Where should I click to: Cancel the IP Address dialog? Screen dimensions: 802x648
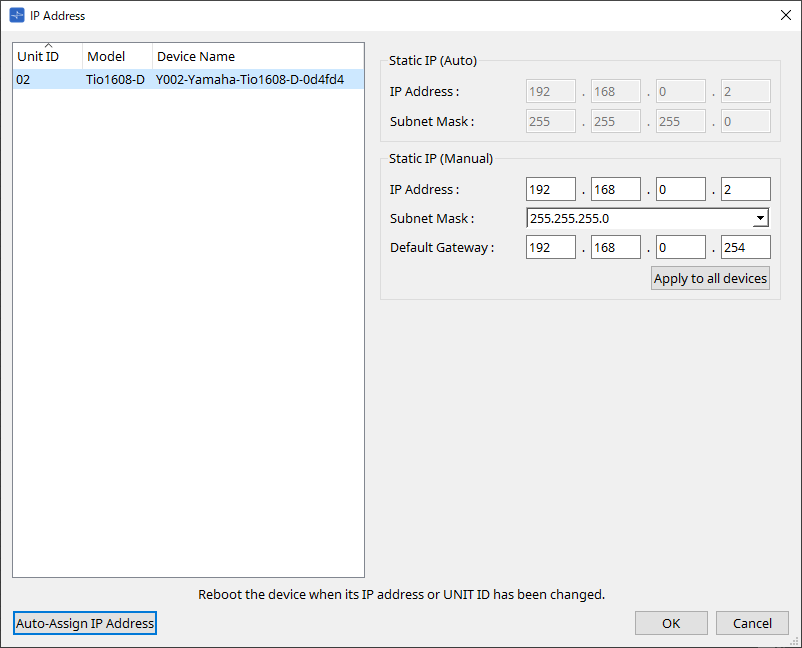[752, 623]
